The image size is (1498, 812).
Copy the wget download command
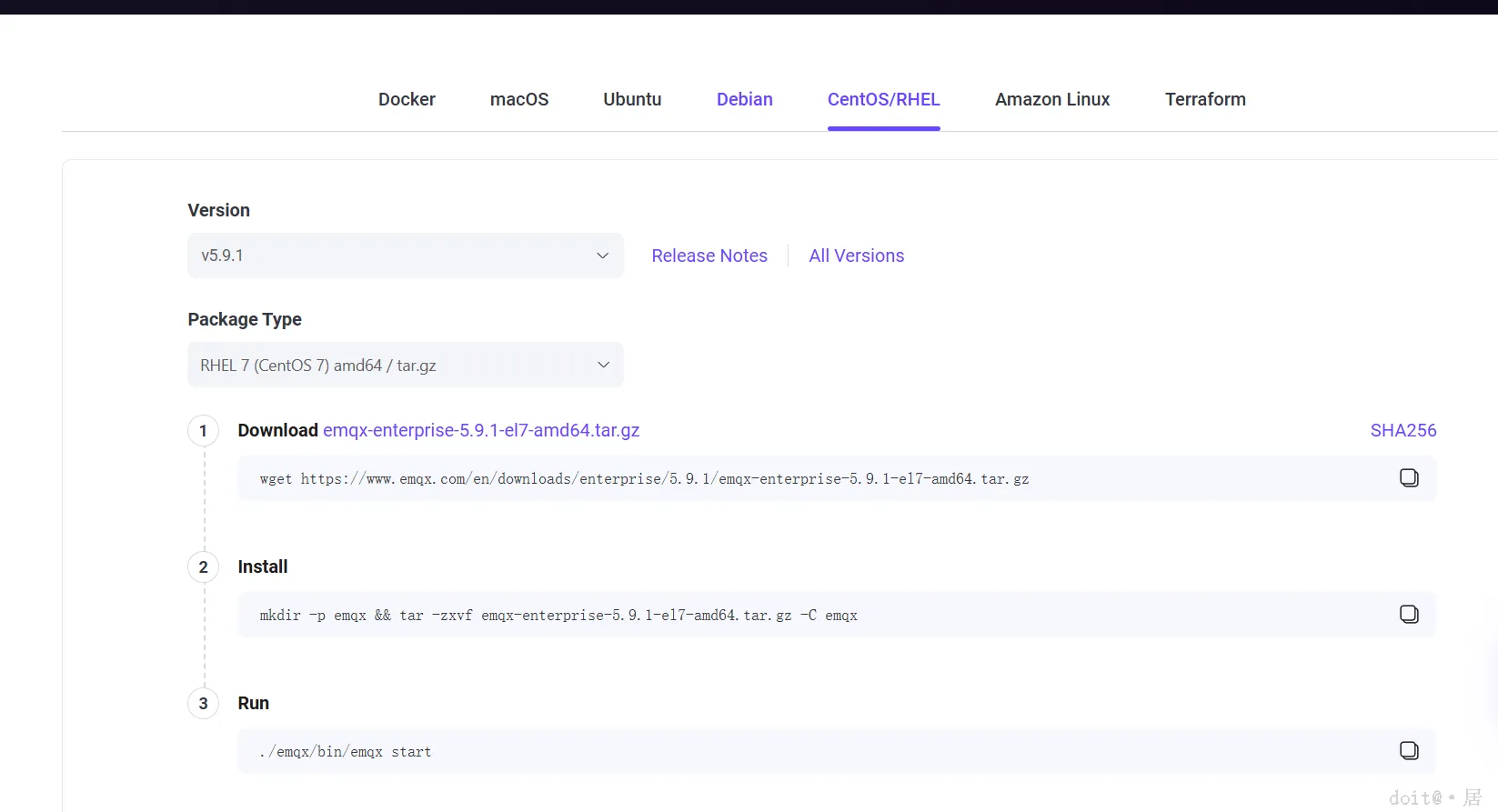(x=1409, y=478)
